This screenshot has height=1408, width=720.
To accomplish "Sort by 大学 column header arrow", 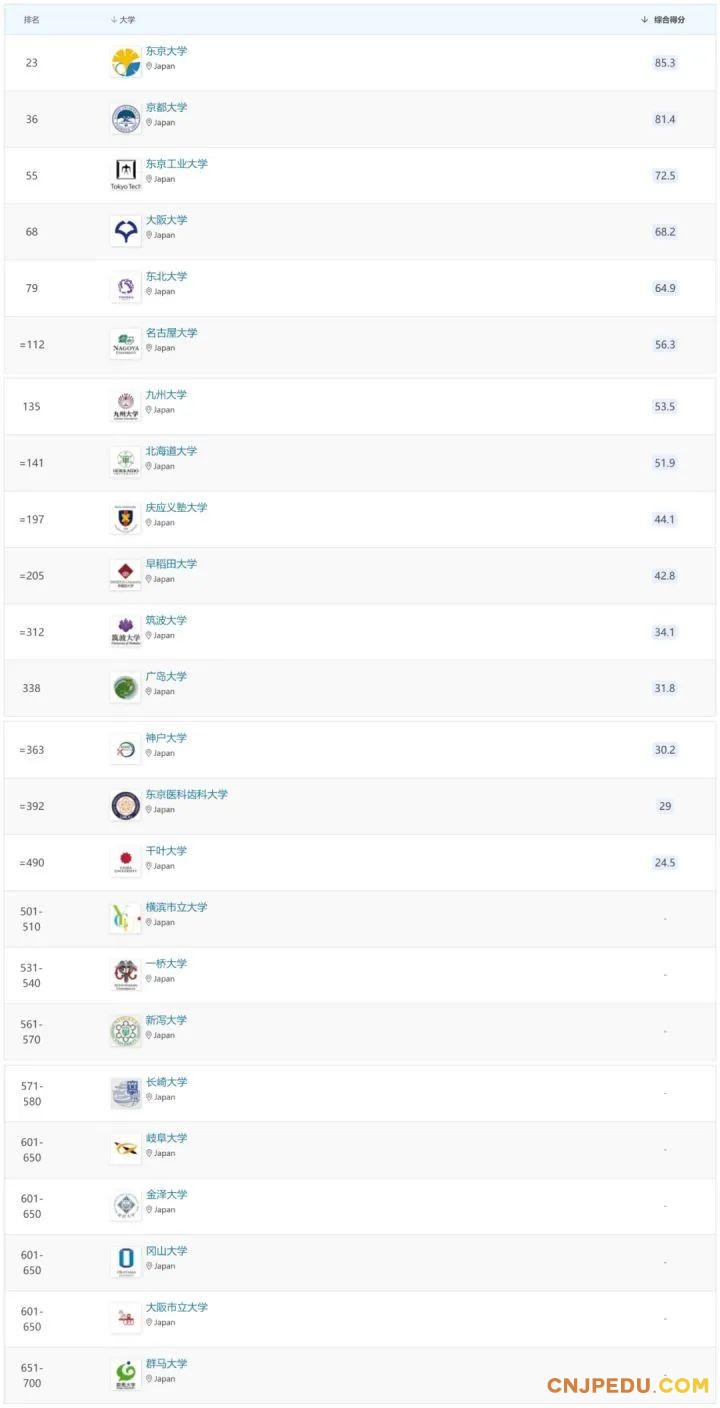I will coord(114,20).
